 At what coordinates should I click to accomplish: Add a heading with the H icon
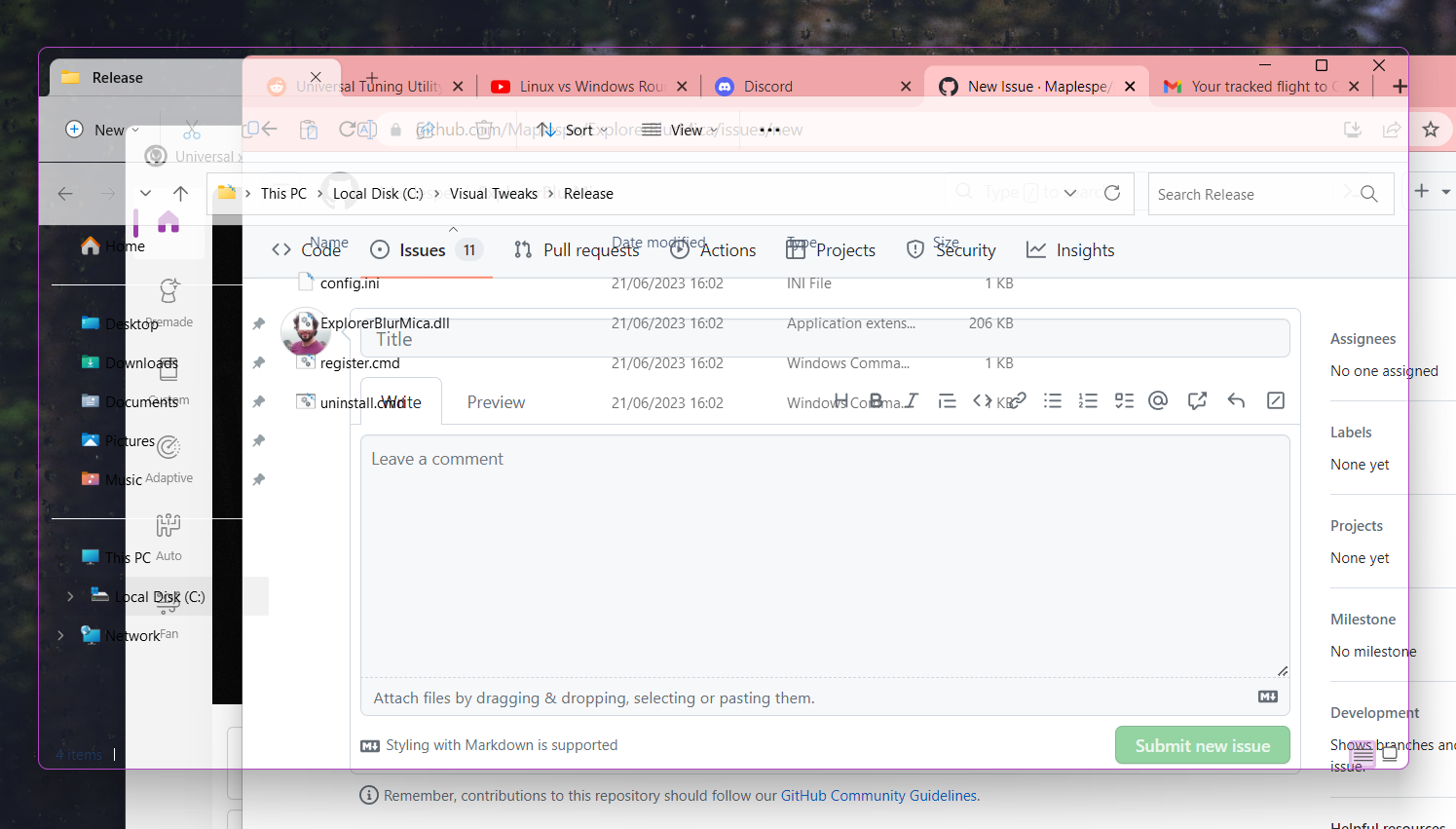click(x=840, y=399)
